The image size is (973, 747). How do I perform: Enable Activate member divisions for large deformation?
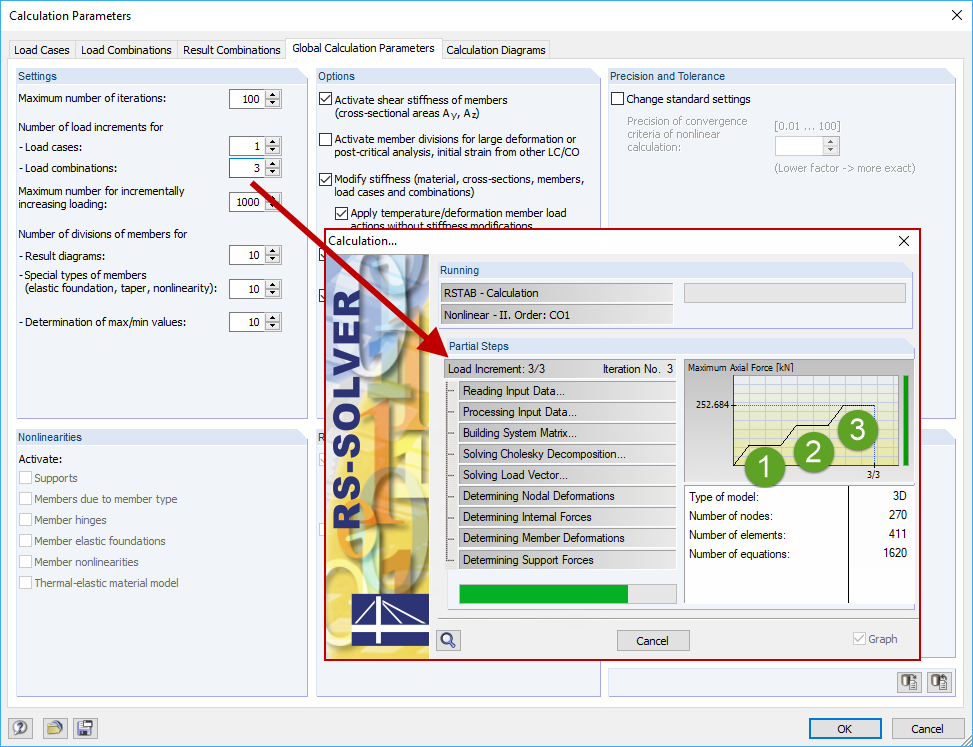click(324, 139)
